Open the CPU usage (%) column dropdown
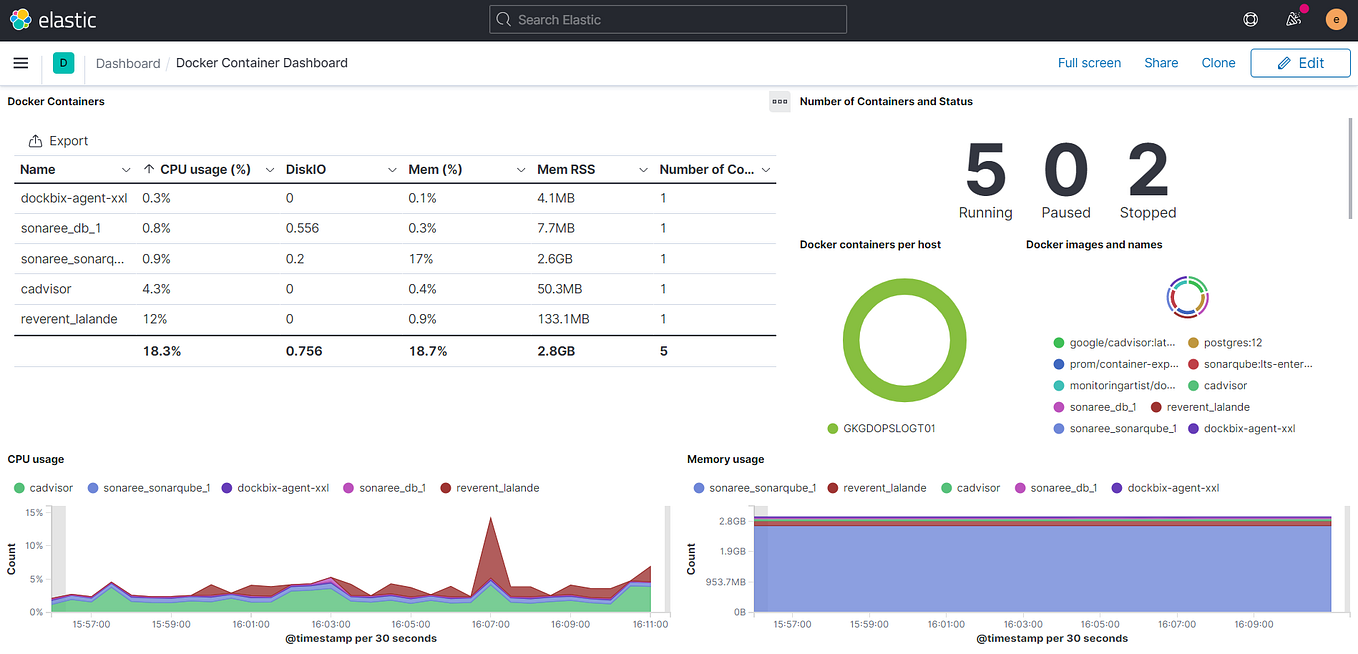This screenshot has width=1358, height=654. (269, 169)
